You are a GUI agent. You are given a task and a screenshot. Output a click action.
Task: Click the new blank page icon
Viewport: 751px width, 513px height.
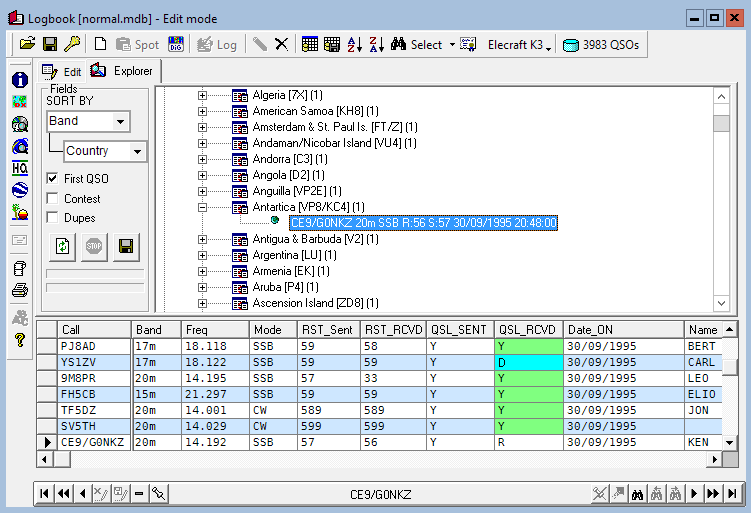coord(101,45)
